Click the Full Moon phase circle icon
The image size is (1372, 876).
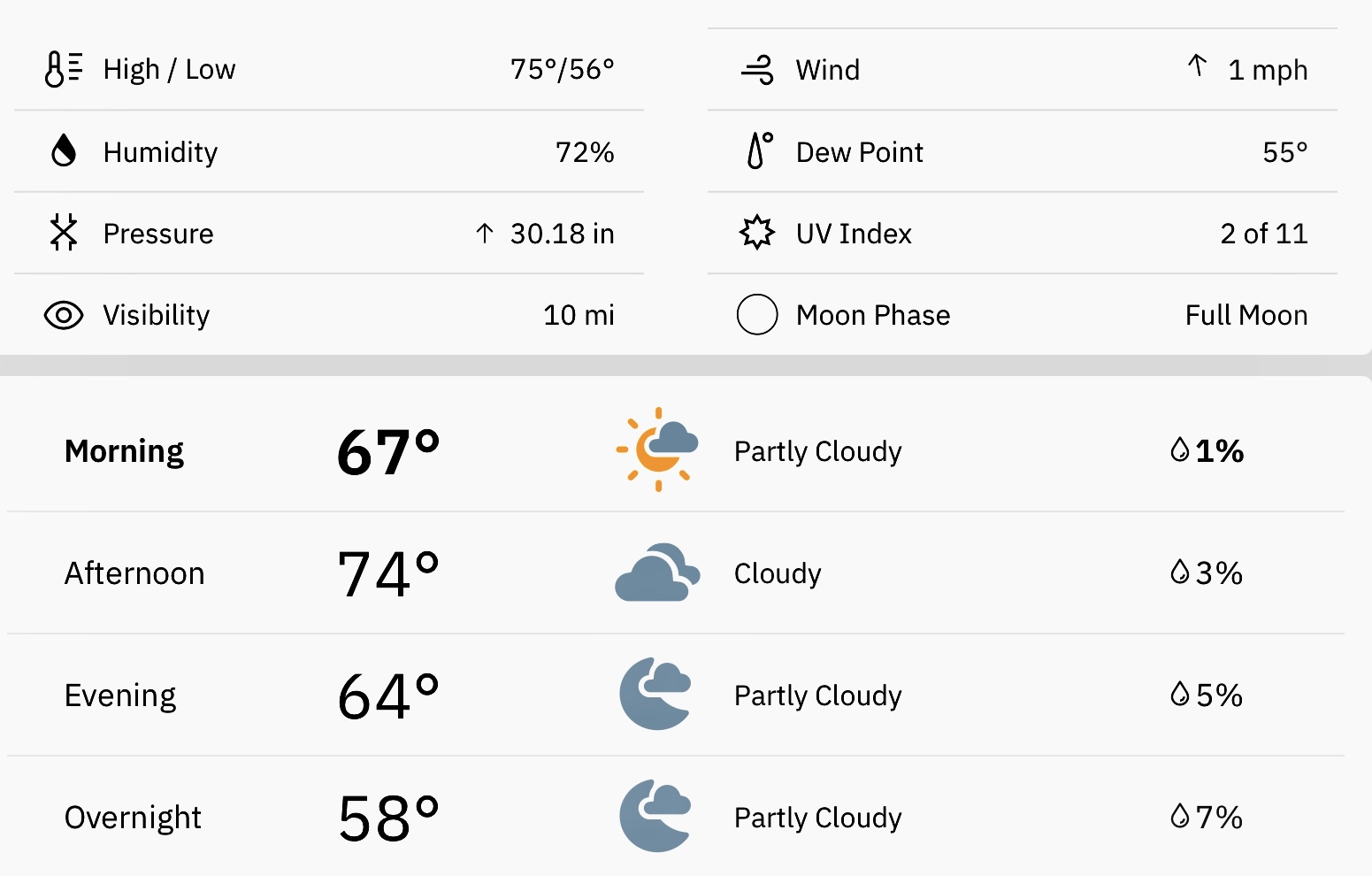pos(757,314)
